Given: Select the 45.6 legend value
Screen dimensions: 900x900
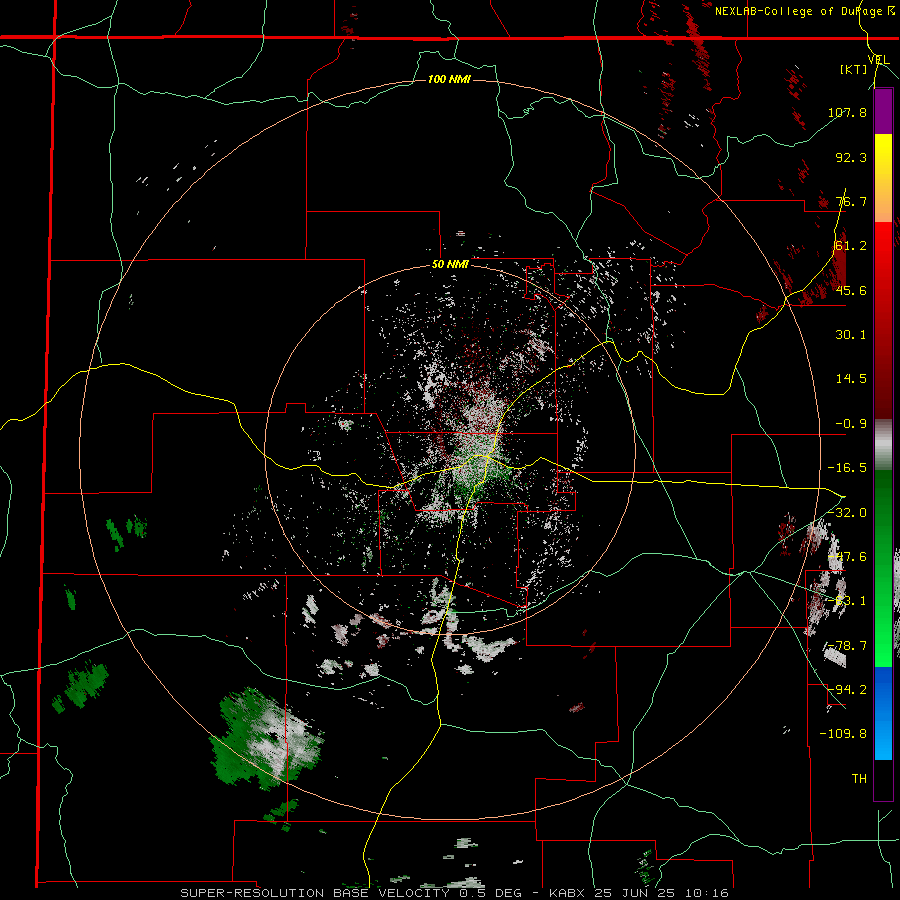Looking at the screenshot, I should (851, 290).
